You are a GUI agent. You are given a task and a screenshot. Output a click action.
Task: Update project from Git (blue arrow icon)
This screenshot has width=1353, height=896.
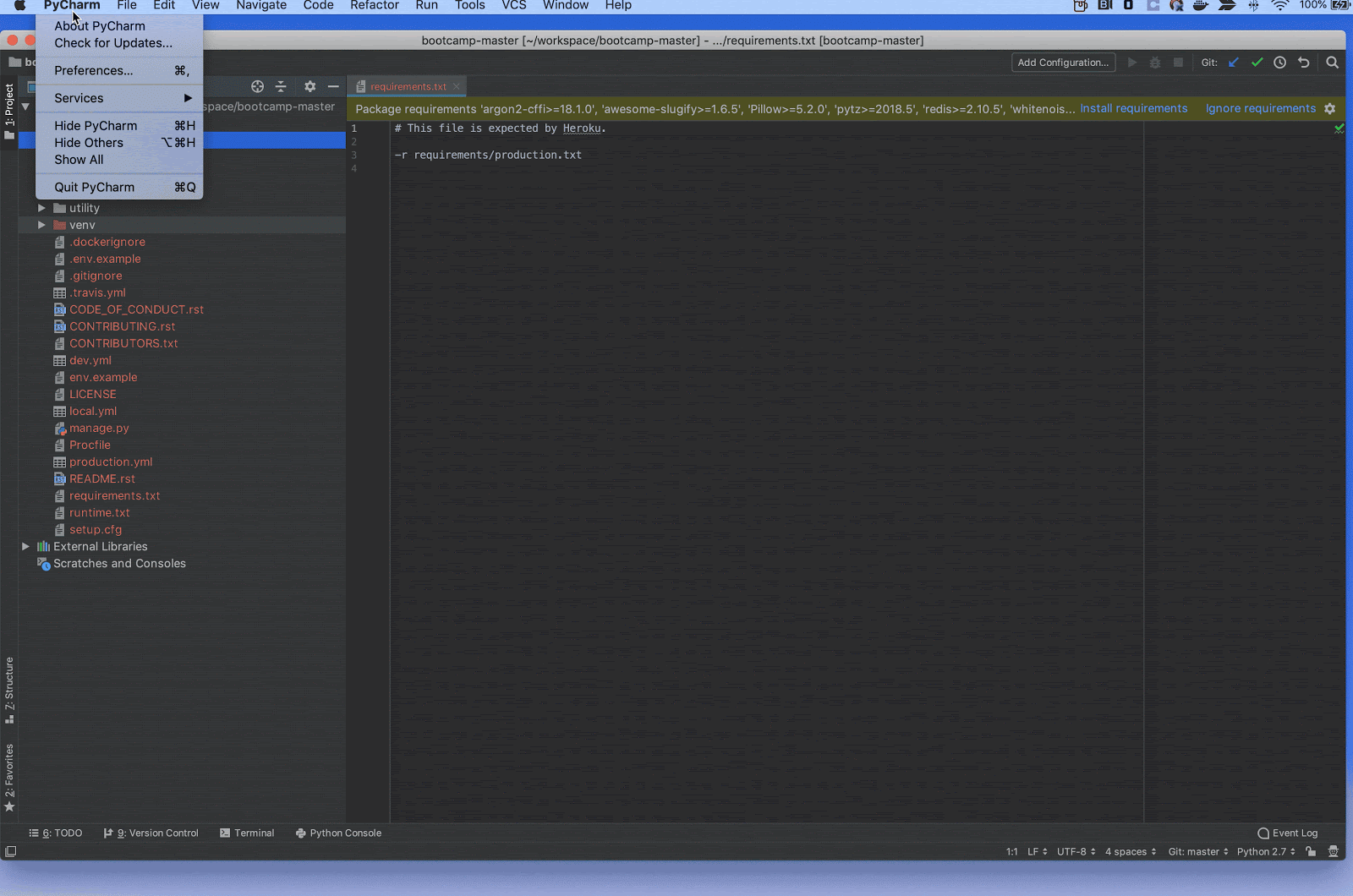(1233, 62)
